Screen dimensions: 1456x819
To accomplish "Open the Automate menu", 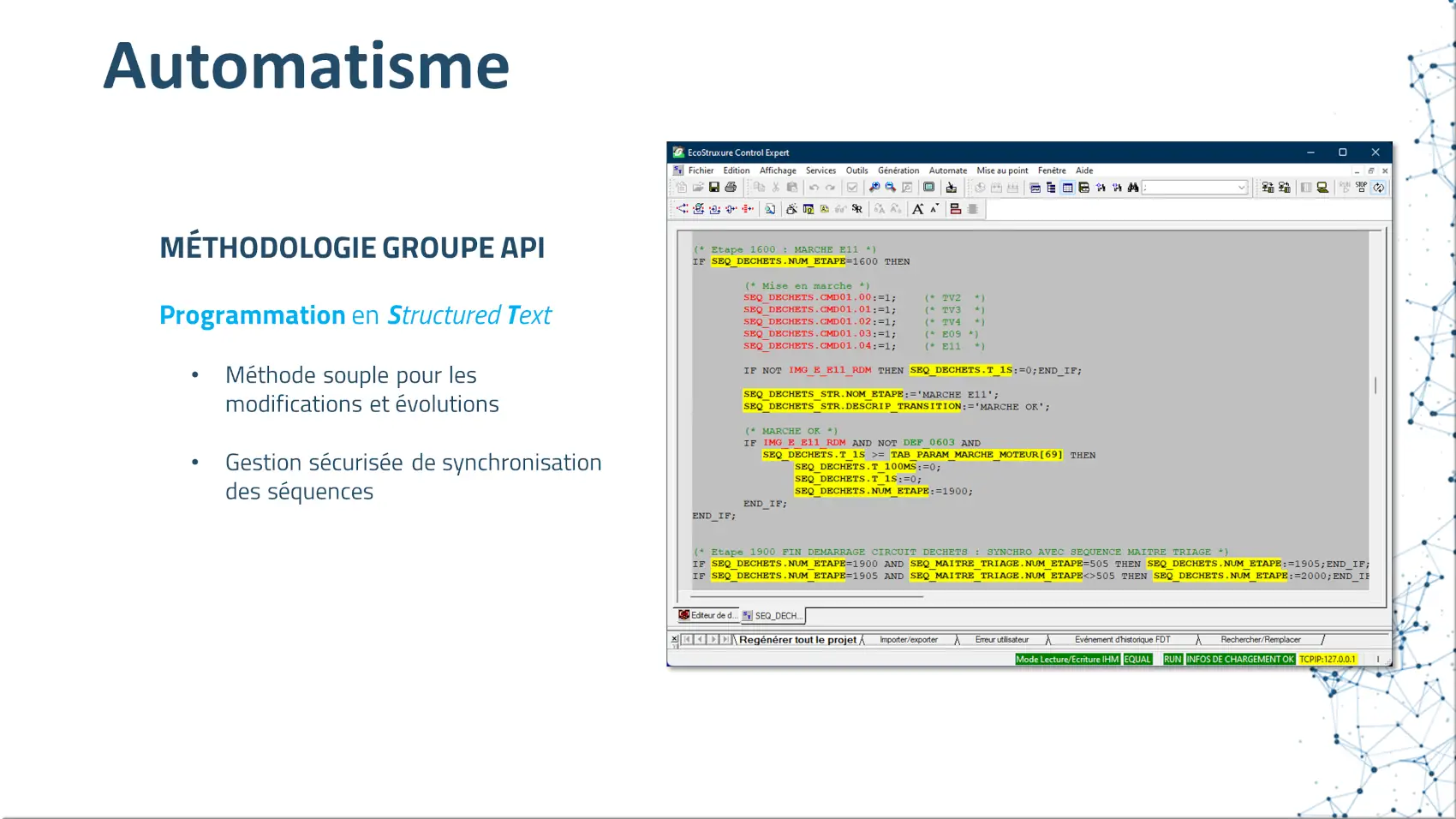I will [x=948, y=170].
